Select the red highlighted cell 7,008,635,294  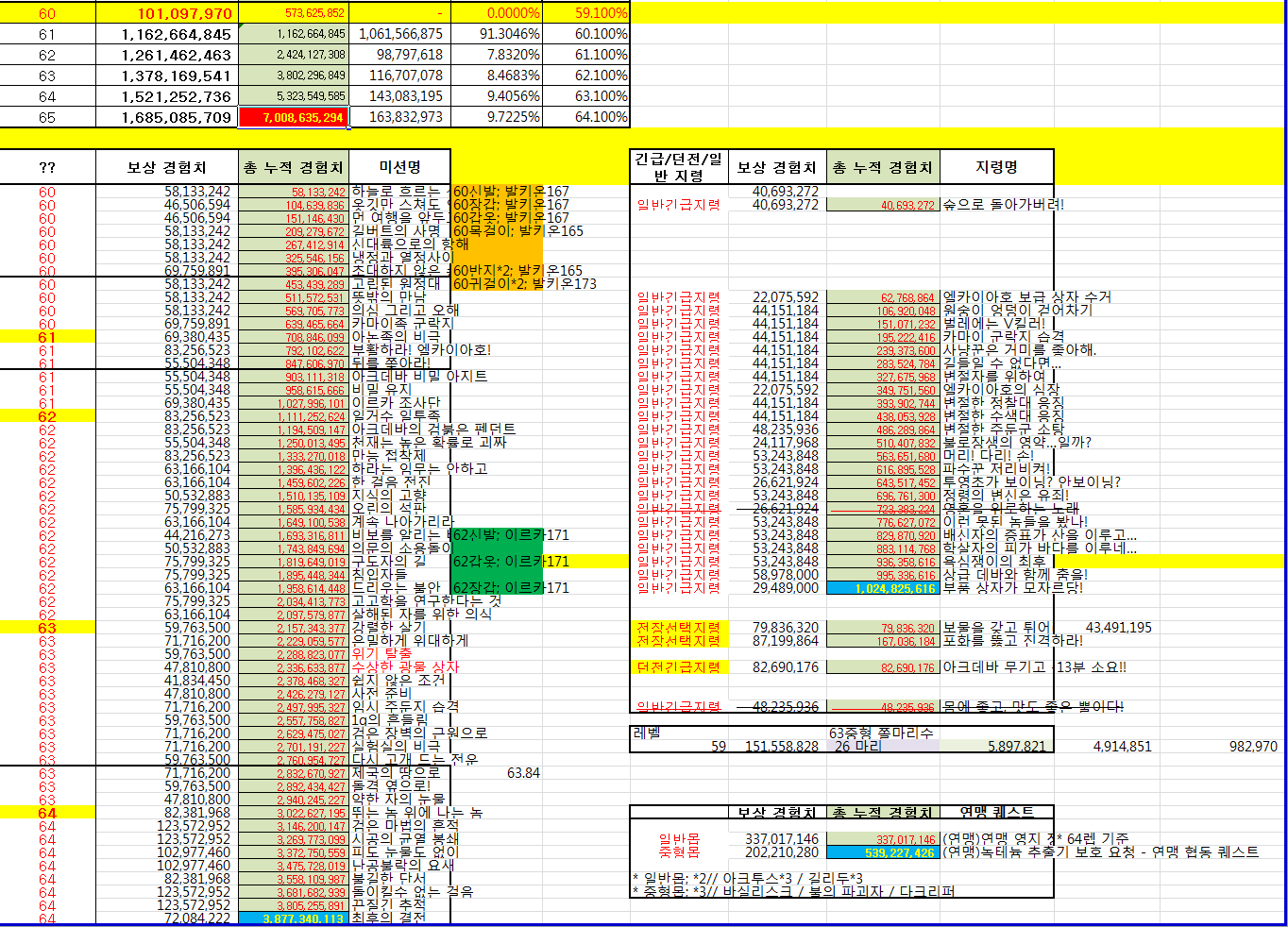pyautogui.click(x=294, y=117)
